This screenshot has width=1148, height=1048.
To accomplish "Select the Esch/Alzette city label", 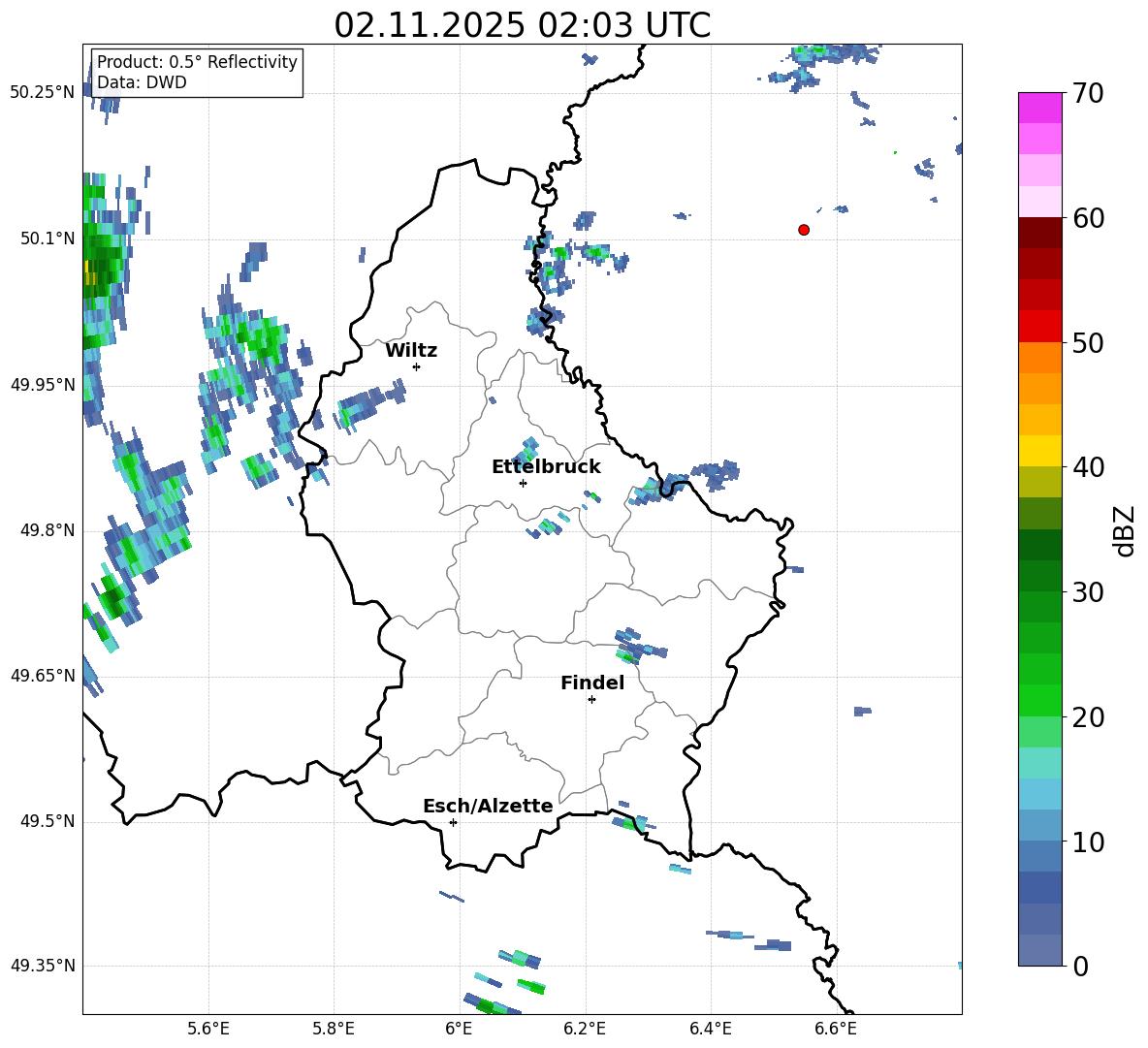I will click(489, 807).
